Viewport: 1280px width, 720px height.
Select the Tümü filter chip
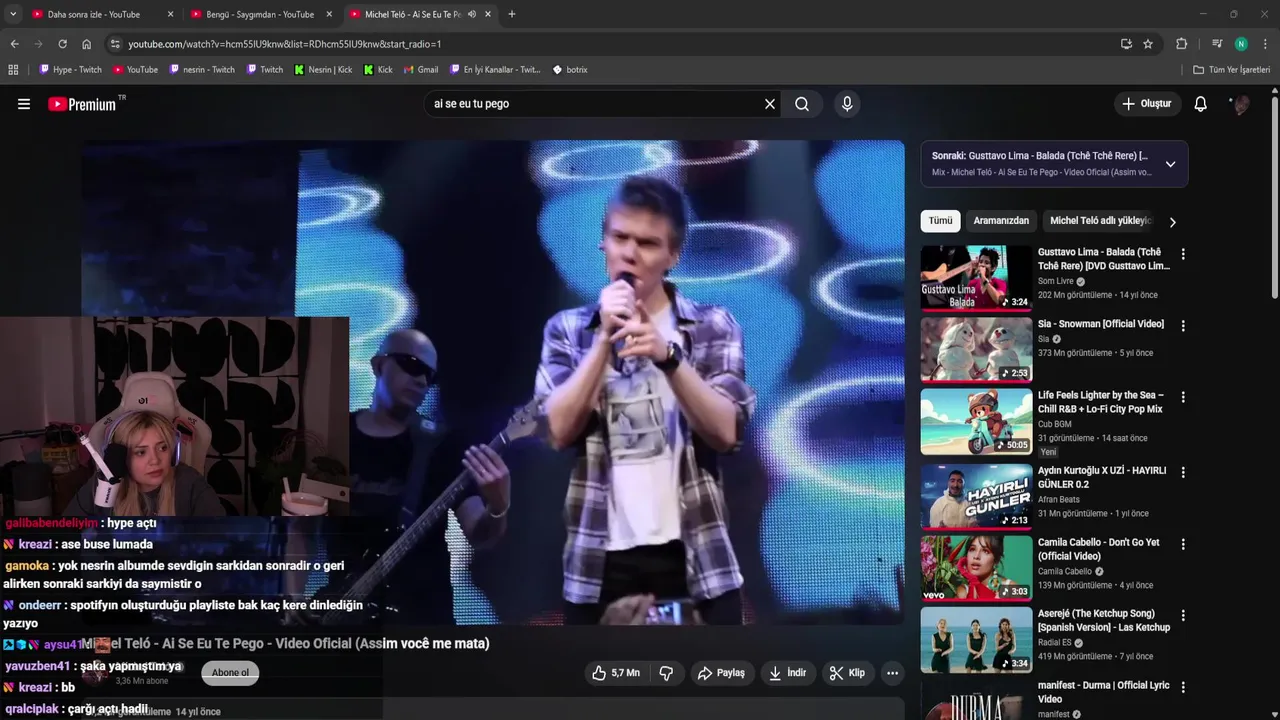click(940, 221)
